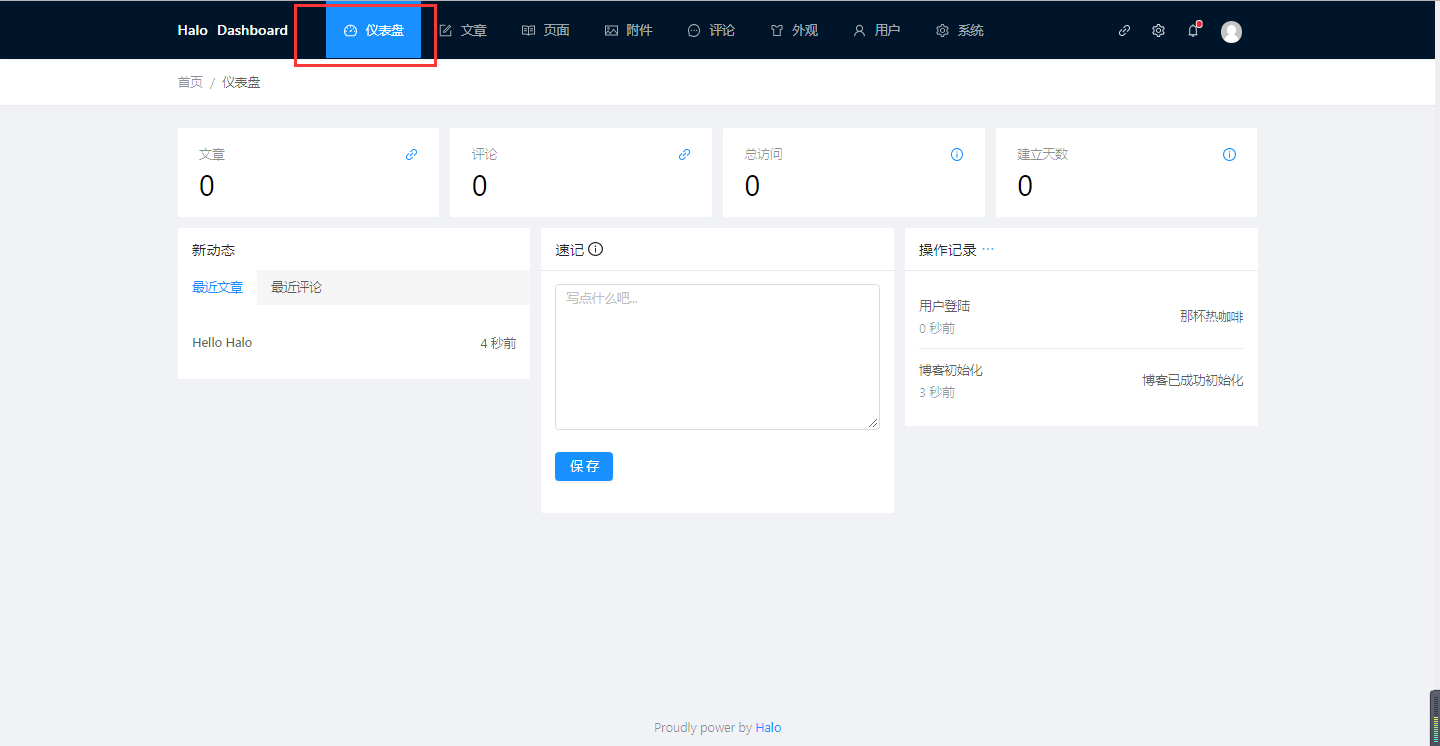Click the link icon in top header

(x=1124, y=31)
